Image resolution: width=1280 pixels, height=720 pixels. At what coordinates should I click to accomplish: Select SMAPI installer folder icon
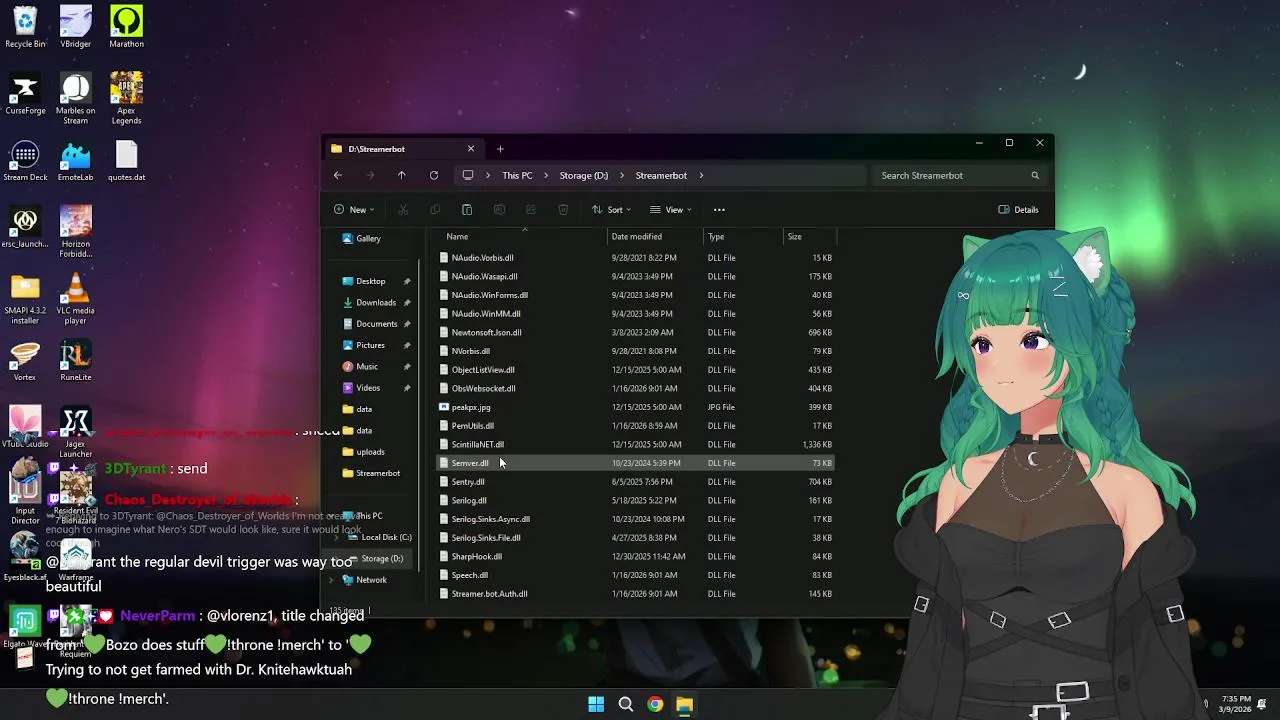pos(25,299)
